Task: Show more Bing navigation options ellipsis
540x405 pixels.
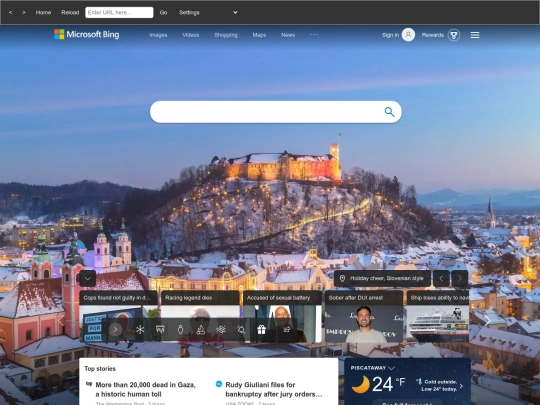Action: (314, 34)
